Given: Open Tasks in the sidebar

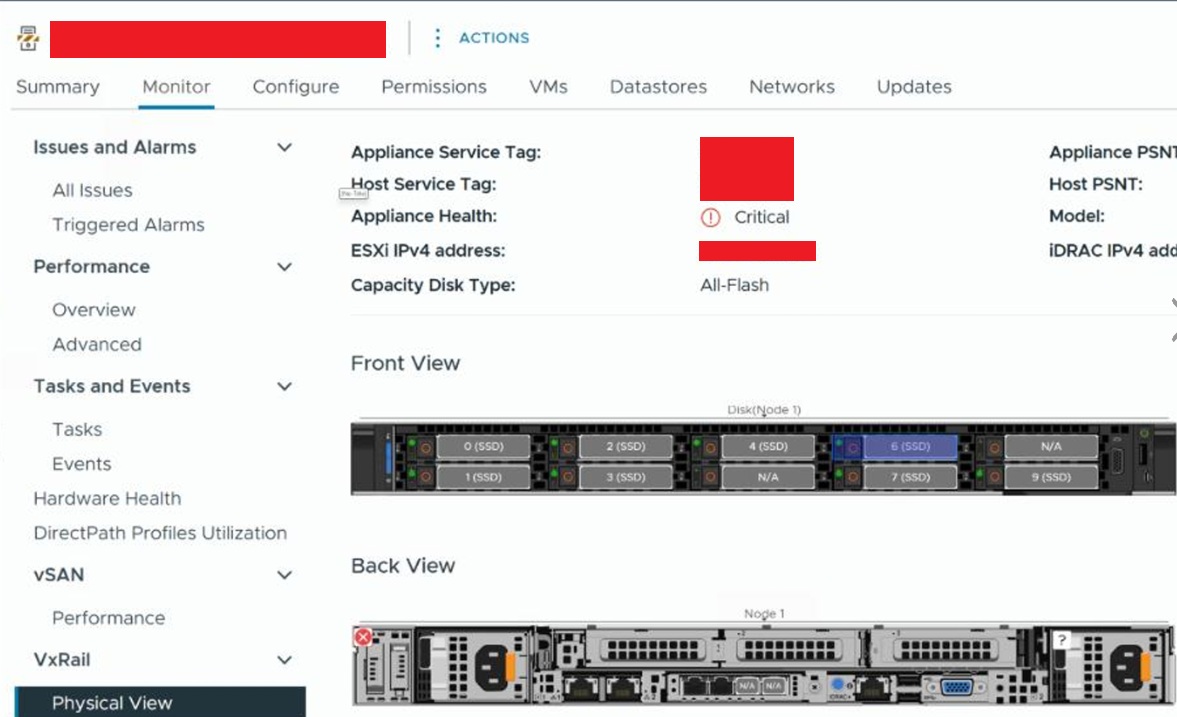Looking at the screenshot, I should pyautogui.click(x=77, y=429).
